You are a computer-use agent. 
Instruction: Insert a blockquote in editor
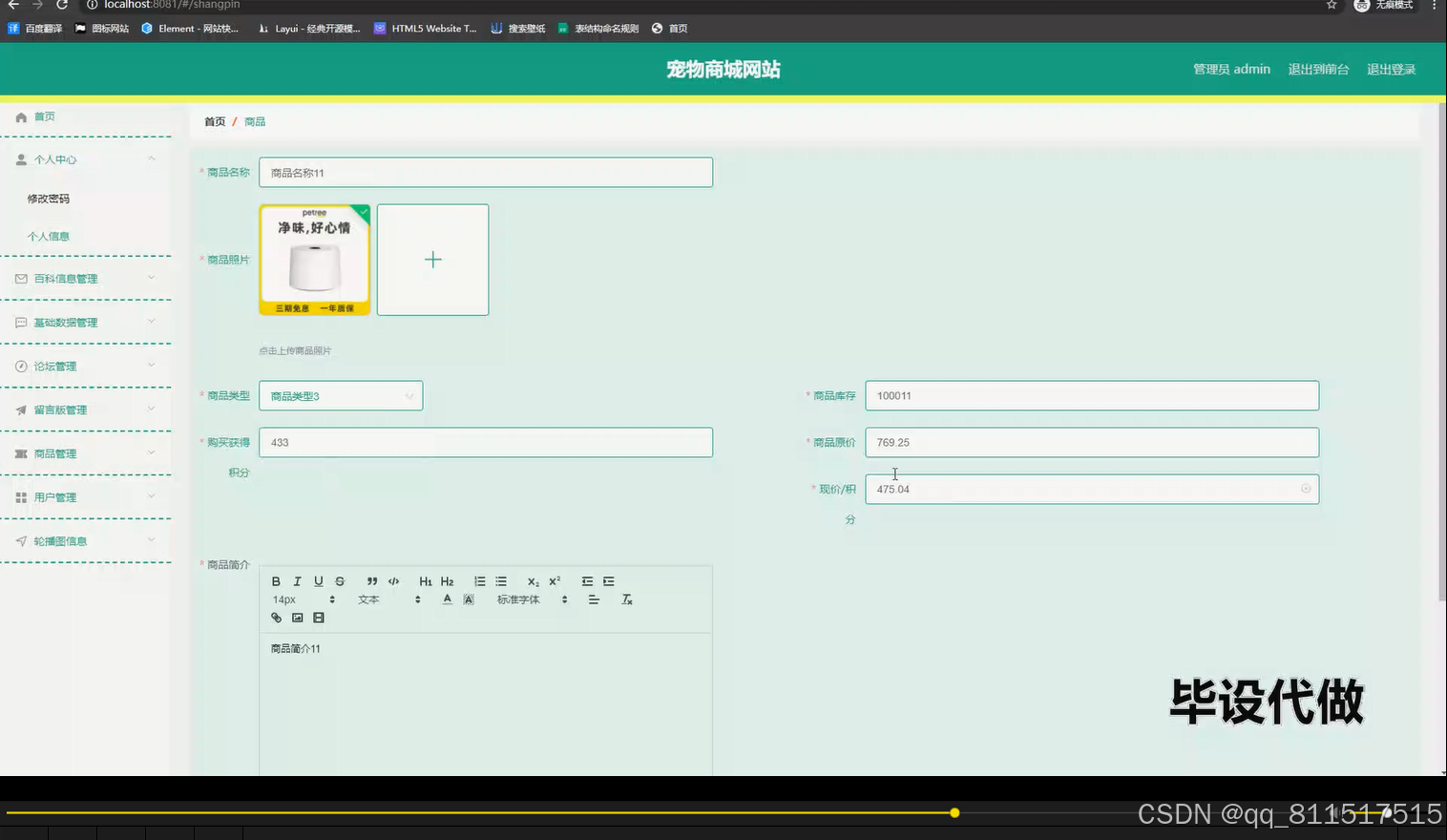tap(372, 581)
